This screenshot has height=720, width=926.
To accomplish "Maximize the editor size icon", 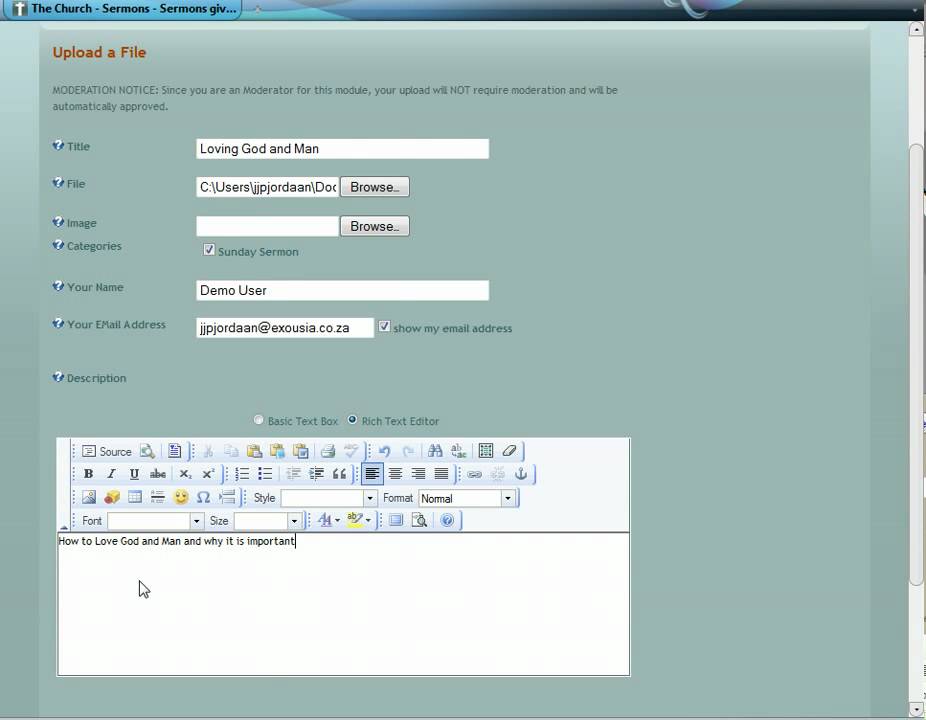I will (396, 520).
